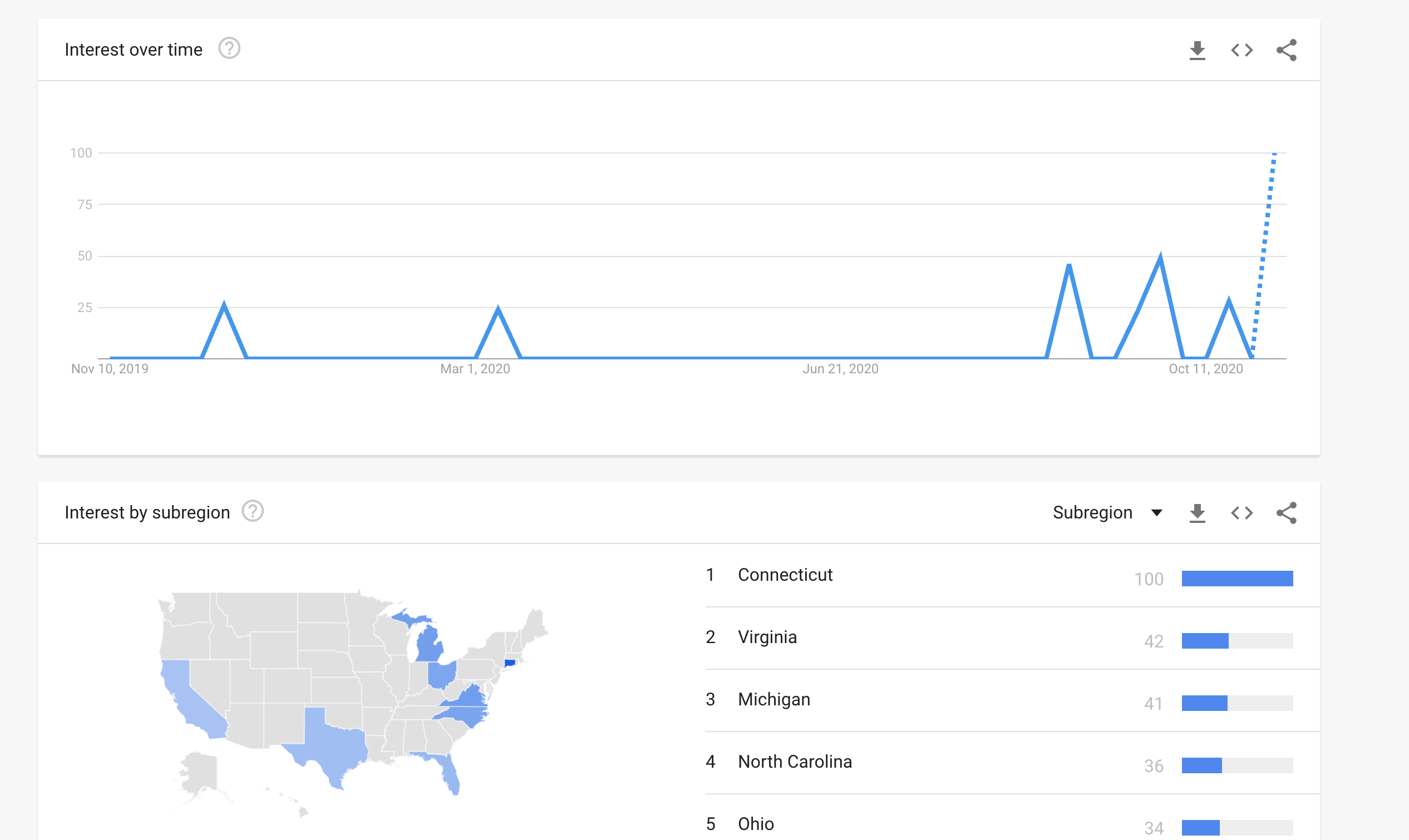Open embed code for Interest over time
The width and height of the screenshot is (1409, 840).
point(1242,51)
